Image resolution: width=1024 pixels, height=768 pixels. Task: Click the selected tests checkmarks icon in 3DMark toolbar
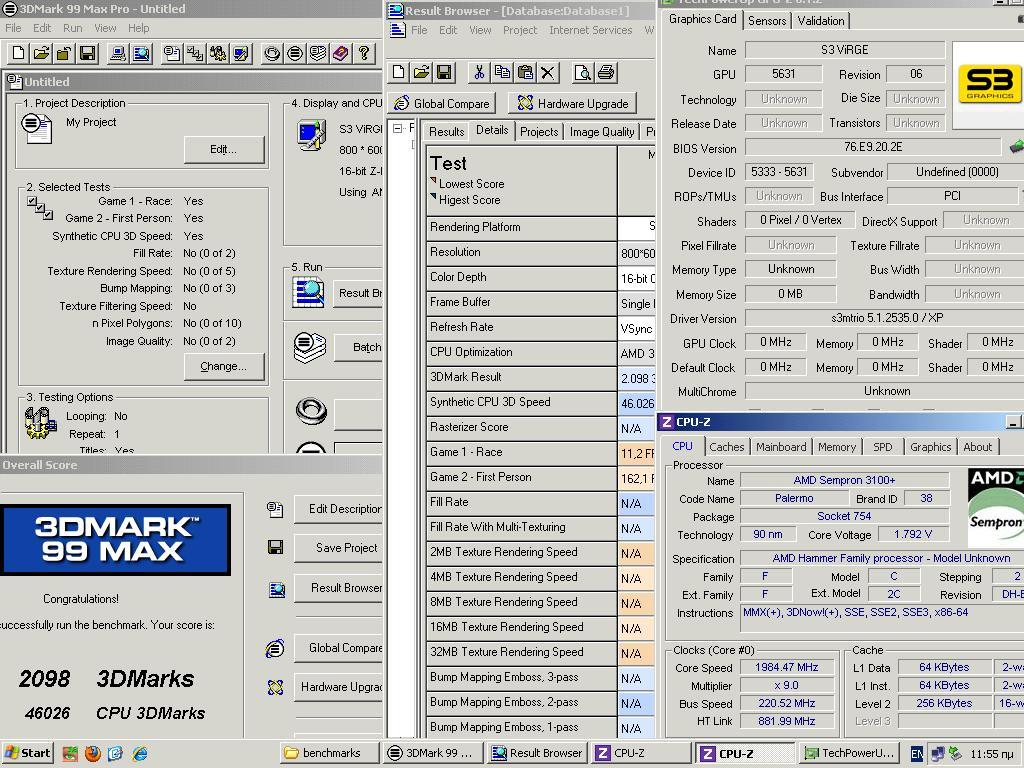[195, 54]
